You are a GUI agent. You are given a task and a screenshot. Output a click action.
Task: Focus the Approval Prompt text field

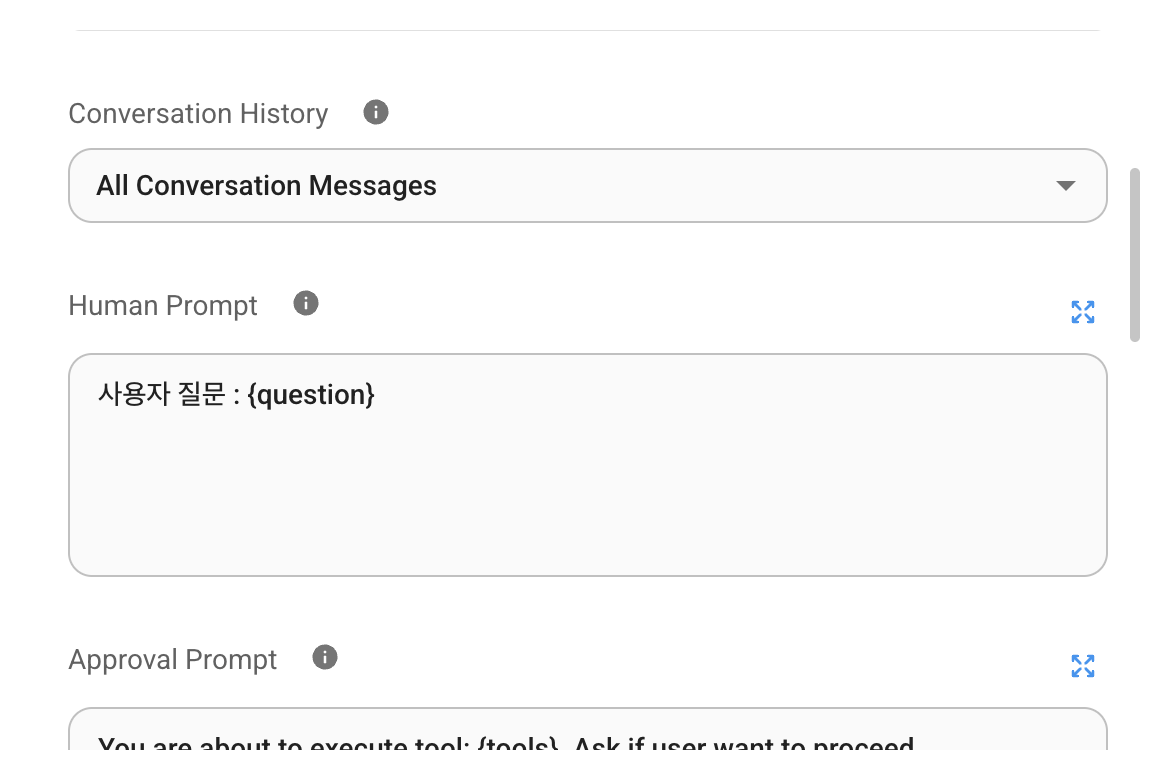[587, 740]
